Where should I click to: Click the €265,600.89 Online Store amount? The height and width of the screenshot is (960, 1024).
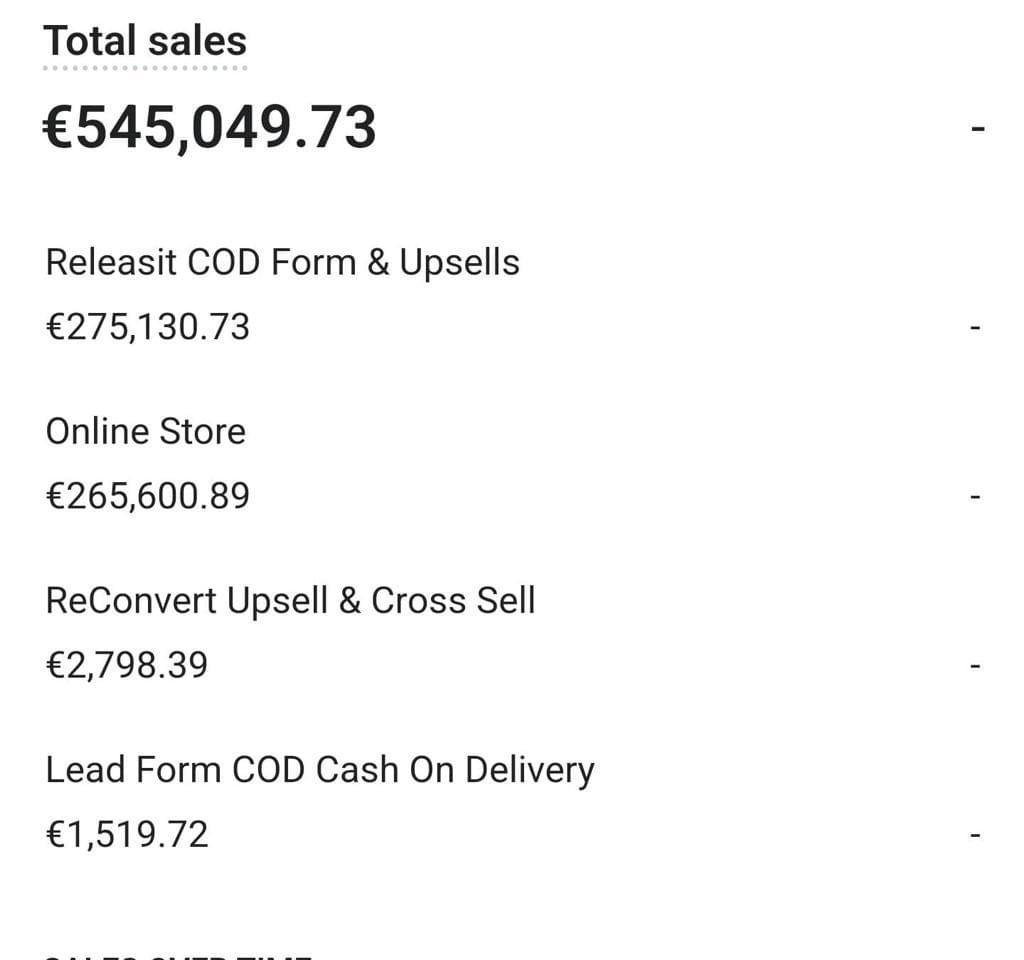pyautogui.click(x=148, y=496)
